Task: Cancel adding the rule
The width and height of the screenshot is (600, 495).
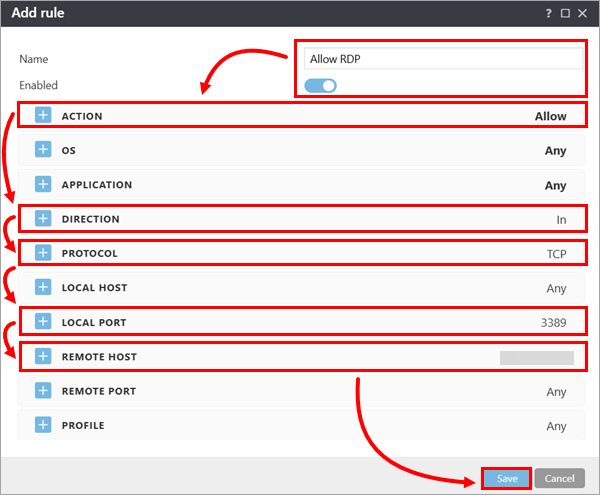Action: click(559, 479)
